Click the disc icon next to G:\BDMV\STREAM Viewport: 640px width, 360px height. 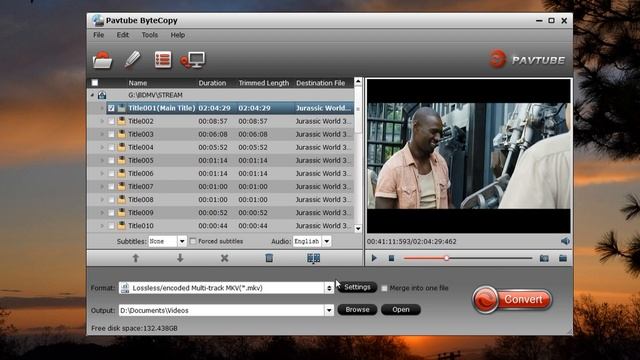point(102,95)
